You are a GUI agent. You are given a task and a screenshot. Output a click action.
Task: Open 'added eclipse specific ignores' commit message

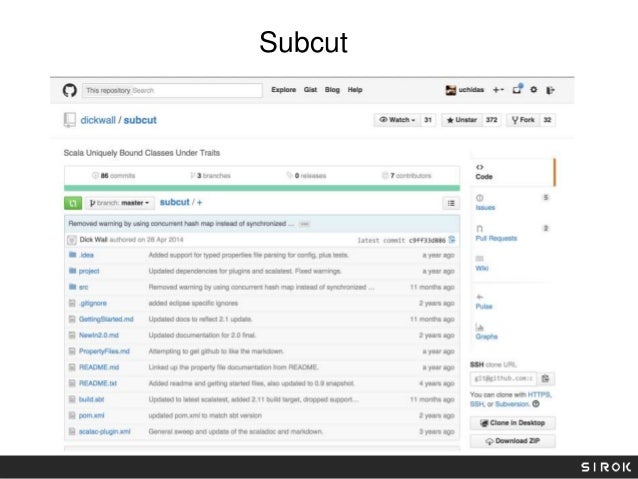pos(193,303)
